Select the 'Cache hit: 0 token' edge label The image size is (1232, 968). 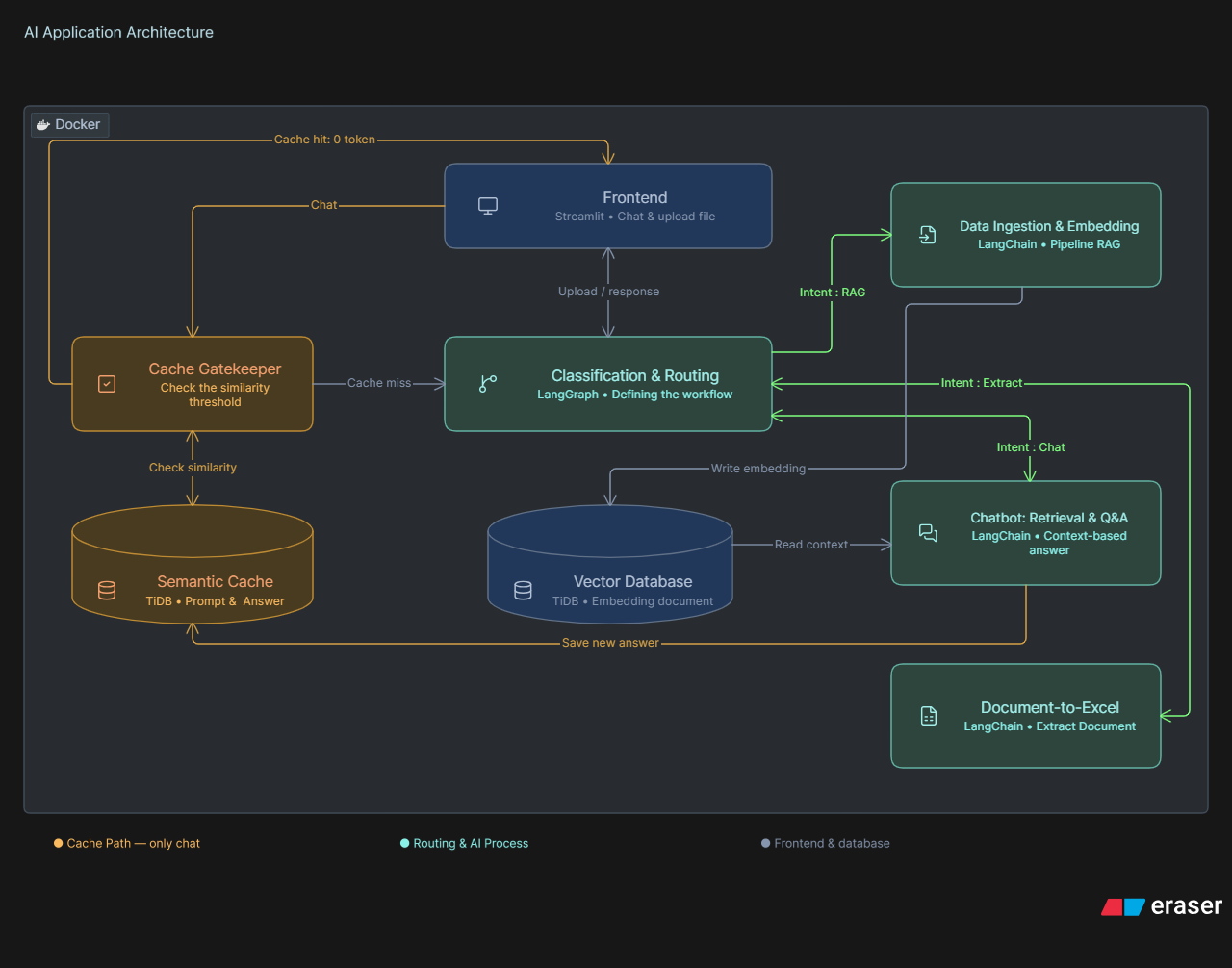click(x=324, y=140)
